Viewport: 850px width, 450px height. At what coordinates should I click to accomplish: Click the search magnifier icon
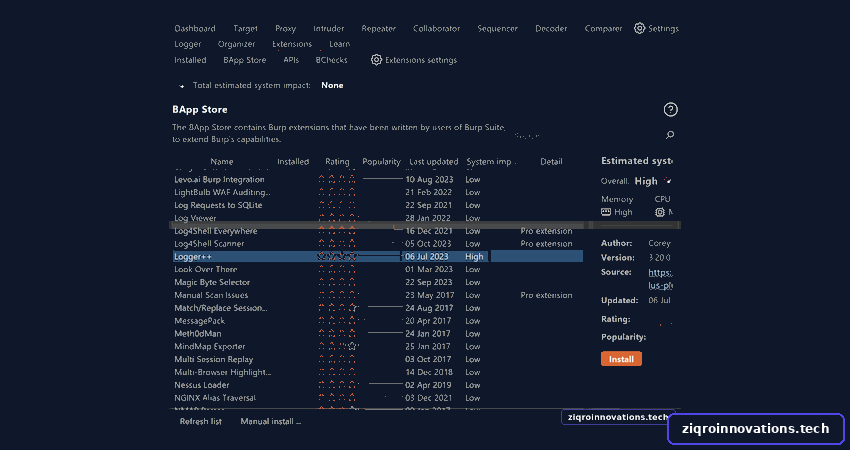pyautogui.click(x=670, y=134)
